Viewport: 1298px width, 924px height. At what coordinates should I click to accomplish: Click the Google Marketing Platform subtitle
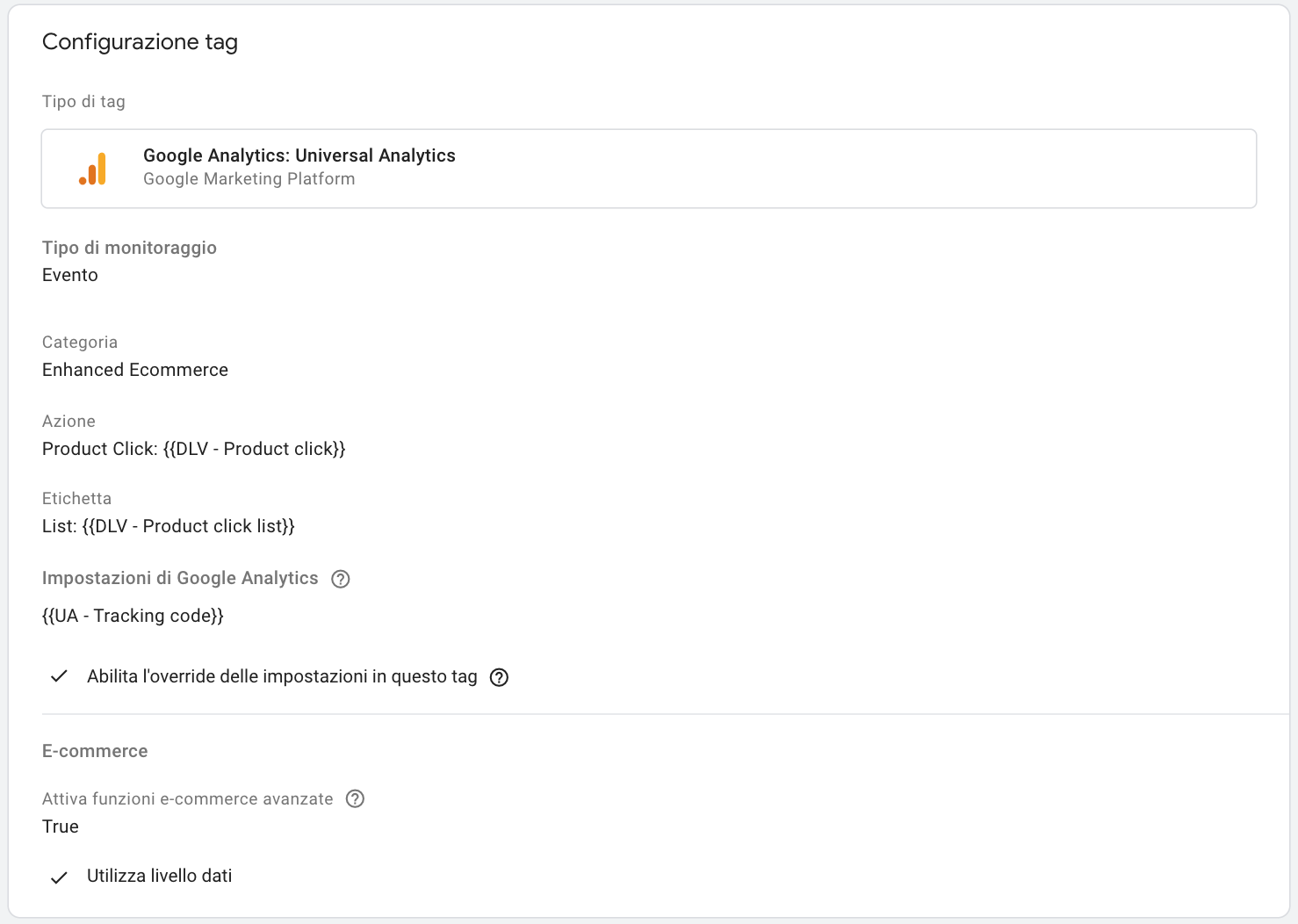pyautogui.click(x=249, y=179)
